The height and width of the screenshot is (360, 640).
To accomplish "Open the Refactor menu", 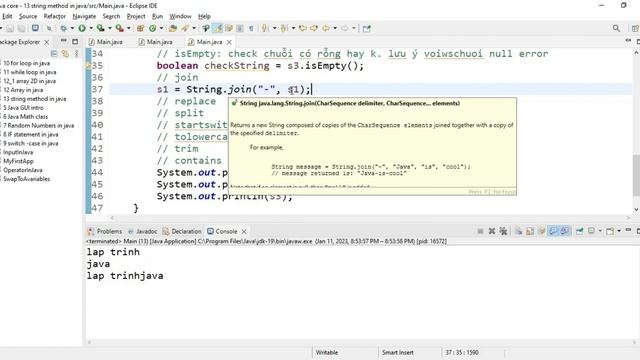I will coord(55,16).
